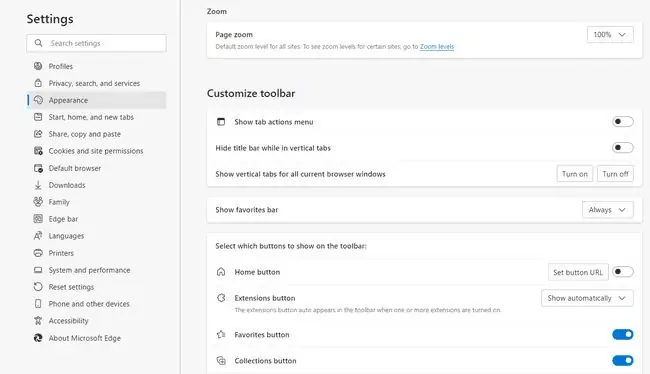Screen dimensions: 650x374
Task: Click the Share, copy and paste icon
Action: (38, 134)
